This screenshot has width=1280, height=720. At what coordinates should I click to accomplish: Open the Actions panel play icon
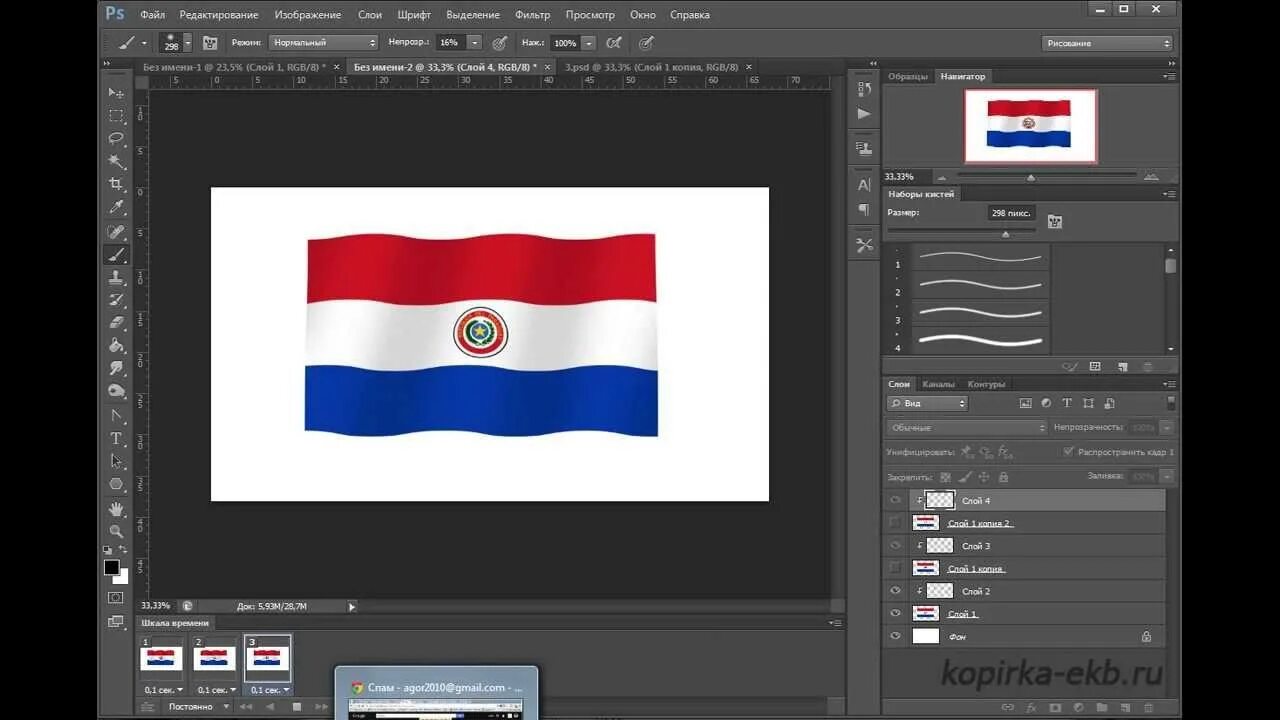tap(864, 114)
